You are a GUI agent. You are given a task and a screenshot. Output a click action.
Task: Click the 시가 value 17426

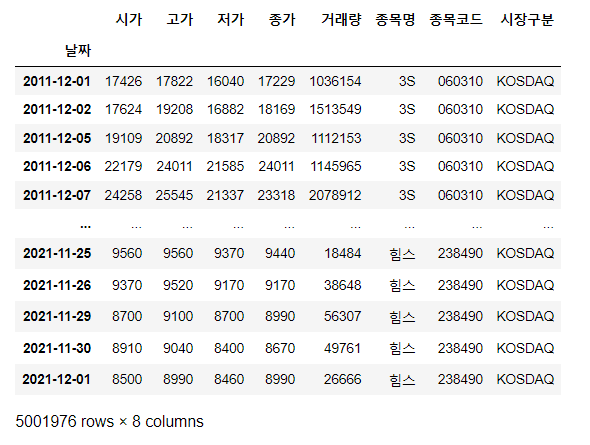click(x=123, y=81)
